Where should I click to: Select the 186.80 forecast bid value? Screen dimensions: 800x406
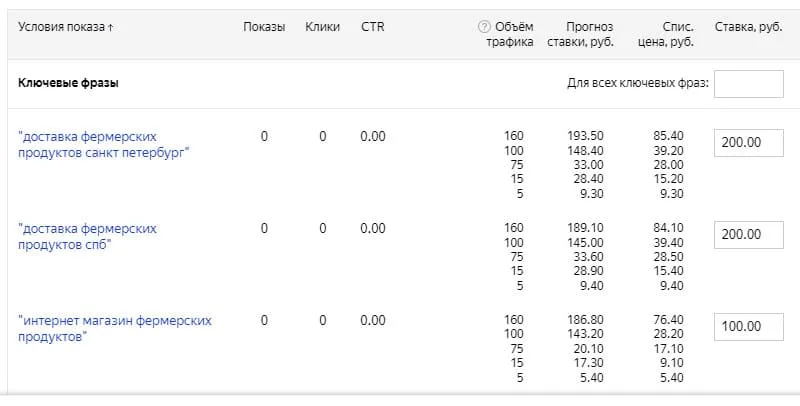pos(584,320)
